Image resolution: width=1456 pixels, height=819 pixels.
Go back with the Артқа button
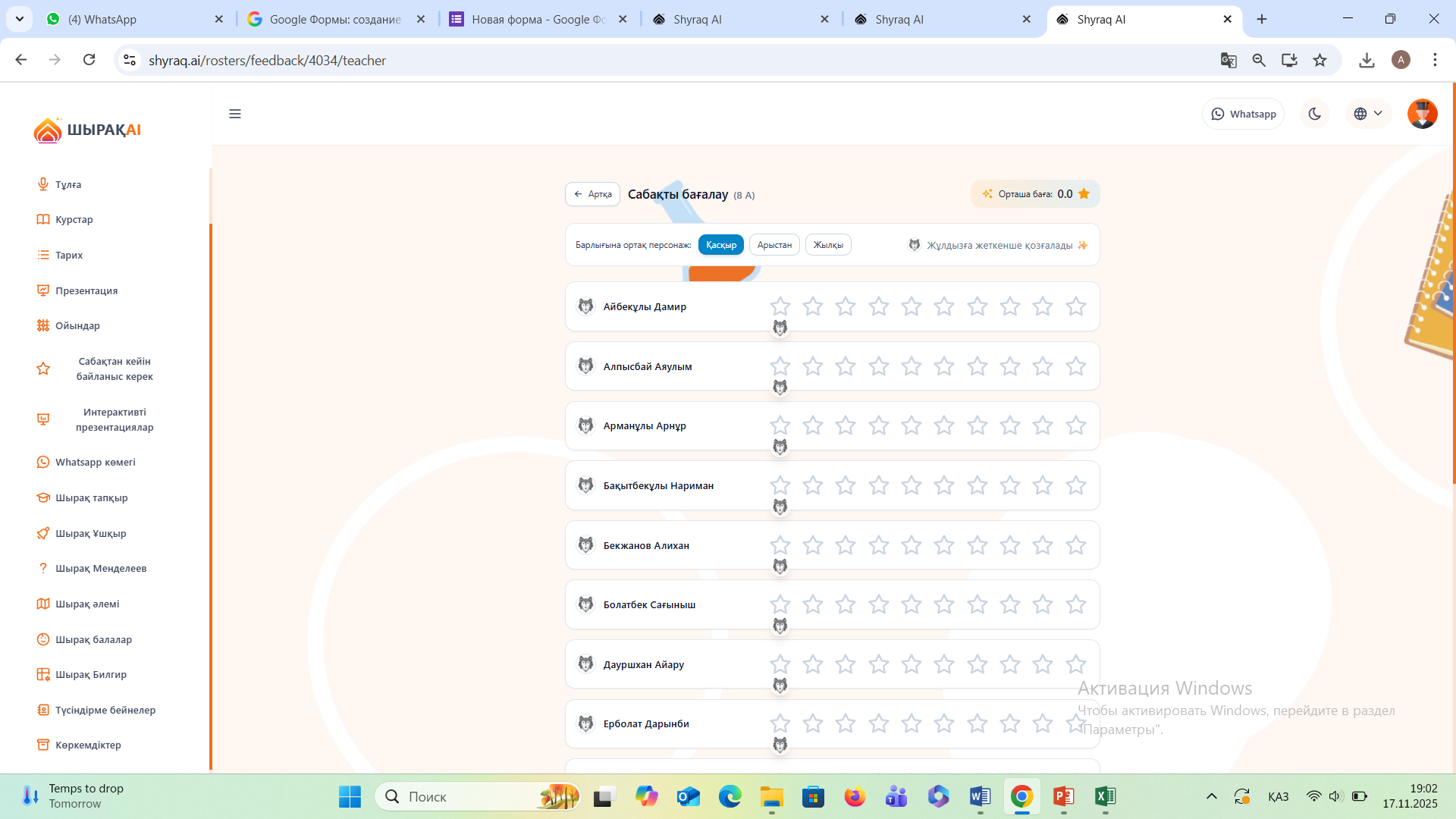(592, 194)
